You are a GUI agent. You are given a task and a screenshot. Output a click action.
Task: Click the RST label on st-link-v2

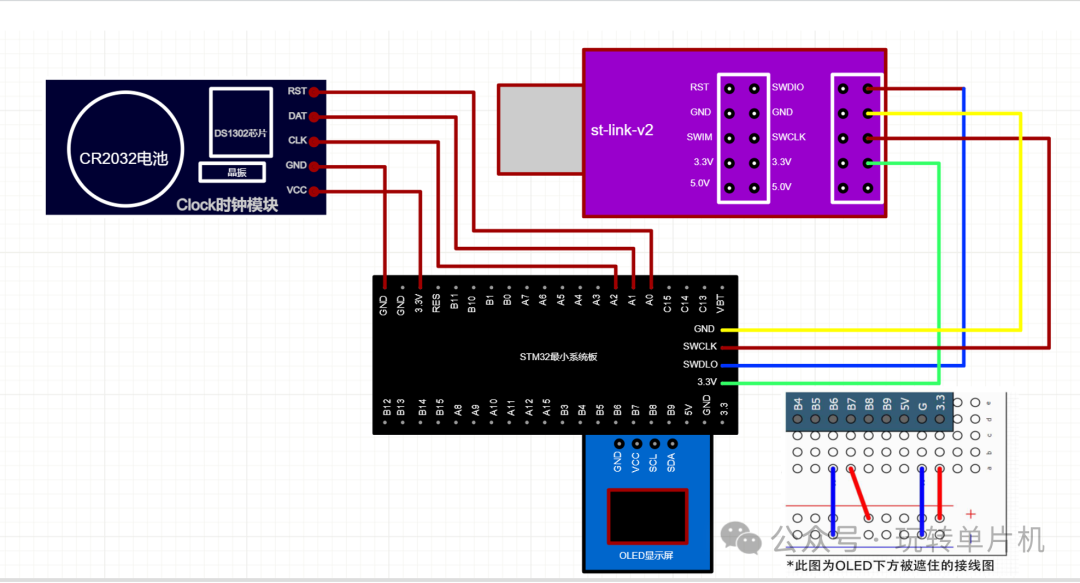click(x=699, y=88)
